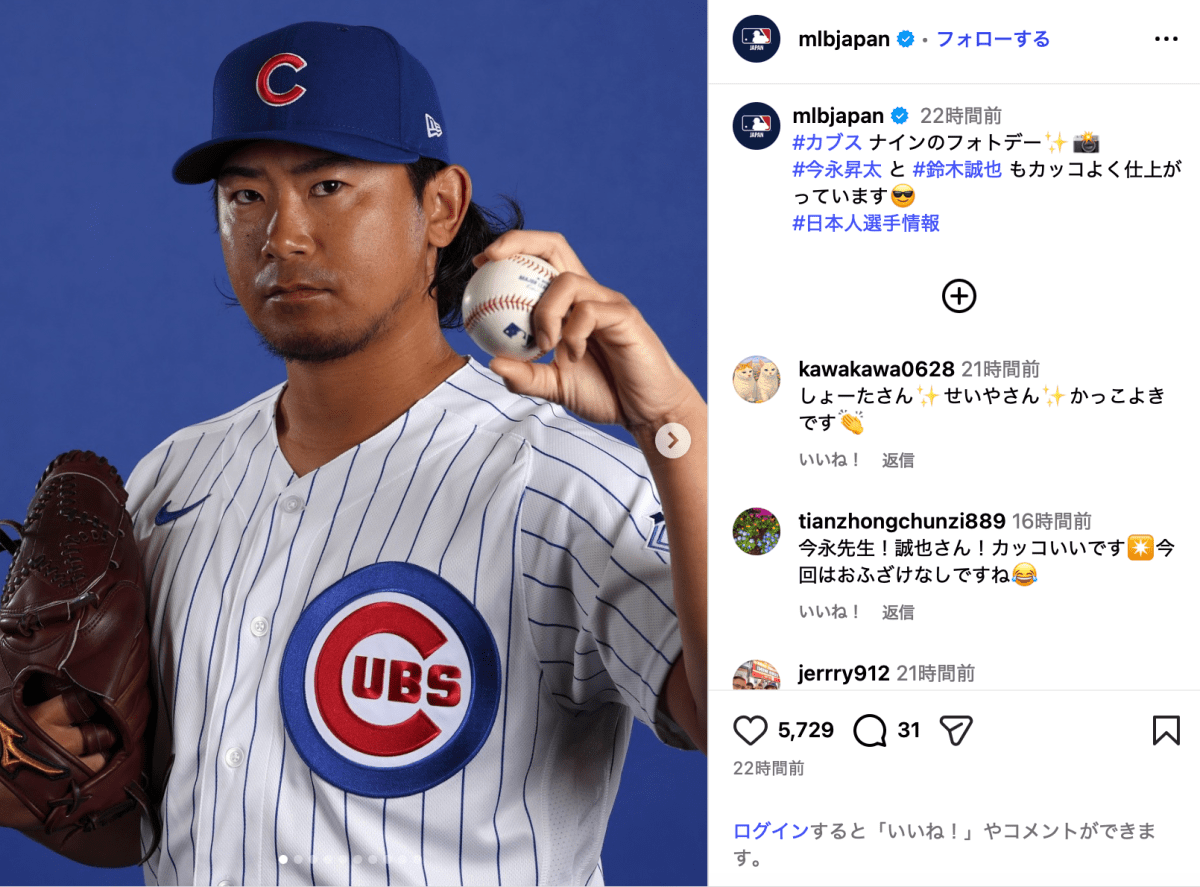This screenshot has width=1200, height=887.
Task: Like the post with the heart icon
Action: point(750,731)
